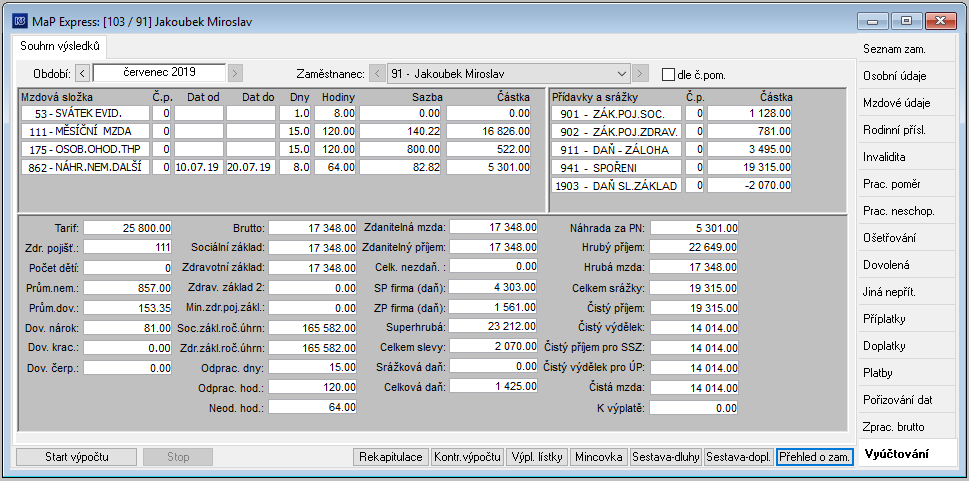Click the Neod. hod. field '64.00'

click(x=312, y=407)
